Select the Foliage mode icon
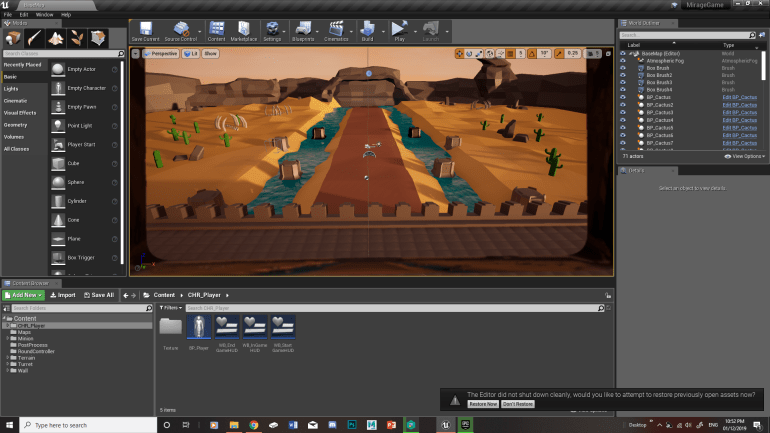Viewport: 770px width, 433px height. (x=77, y=38)
